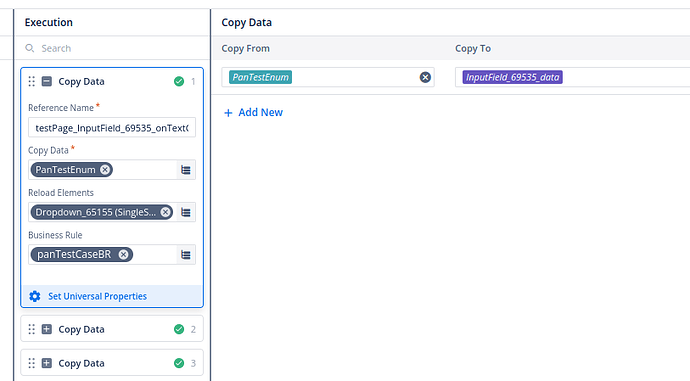Click the search magnifier icon in Execution
Screen dimensions: 690x381
click(29, 48)
